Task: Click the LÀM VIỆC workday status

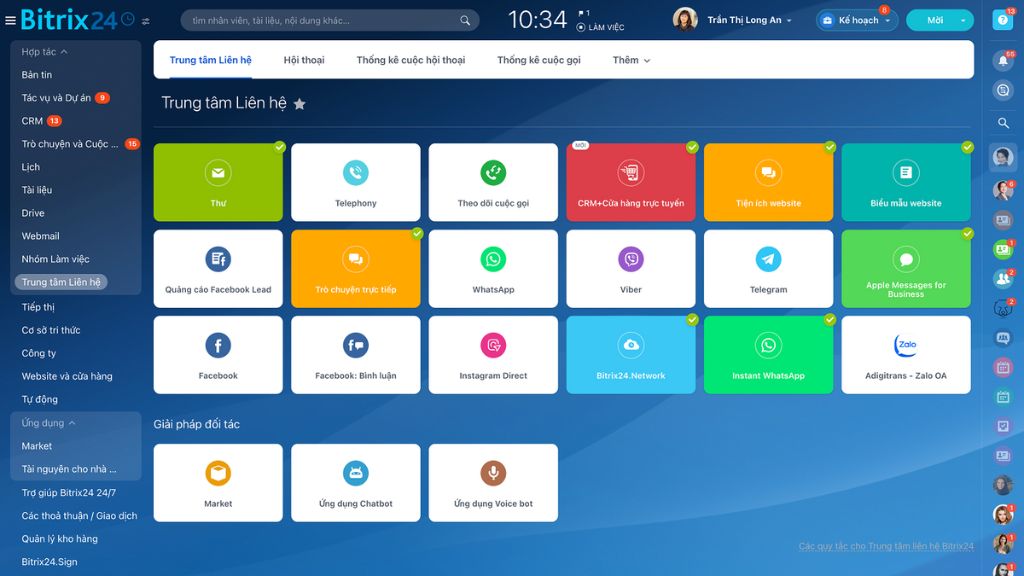Action: (x=601, y=27)
